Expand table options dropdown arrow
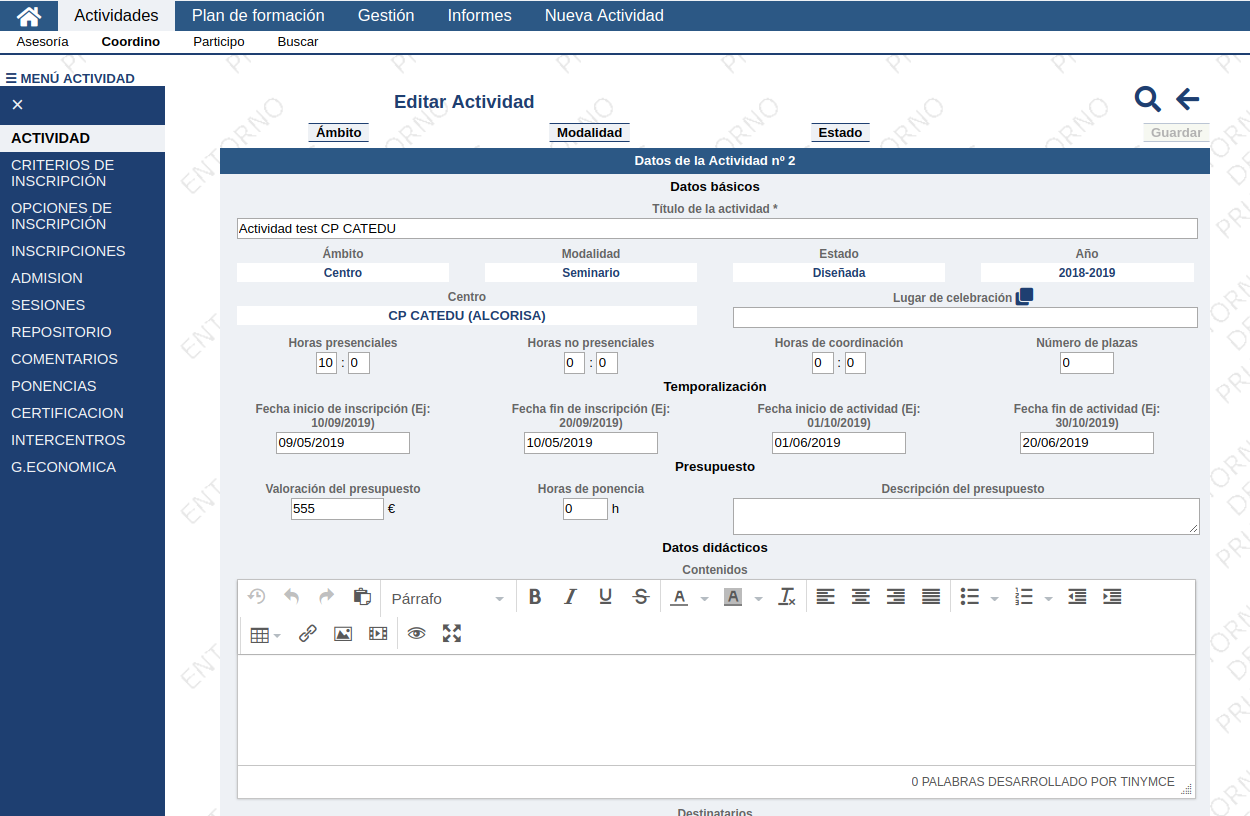The width and height of the screenshot is (1250, 816). point(278,635)
